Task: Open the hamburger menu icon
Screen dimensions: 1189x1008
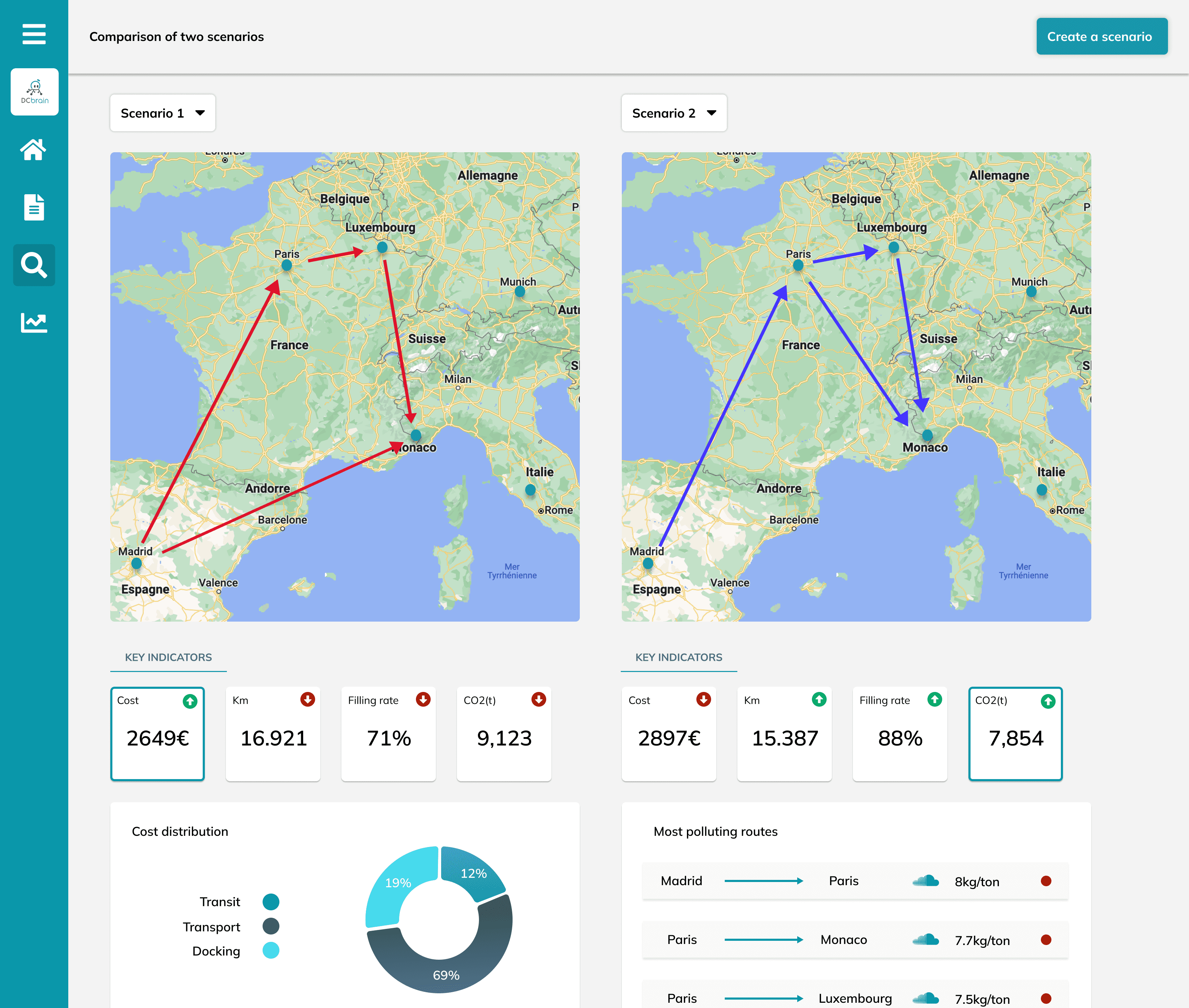Action: pyautogui.click(x=34, y=34)
